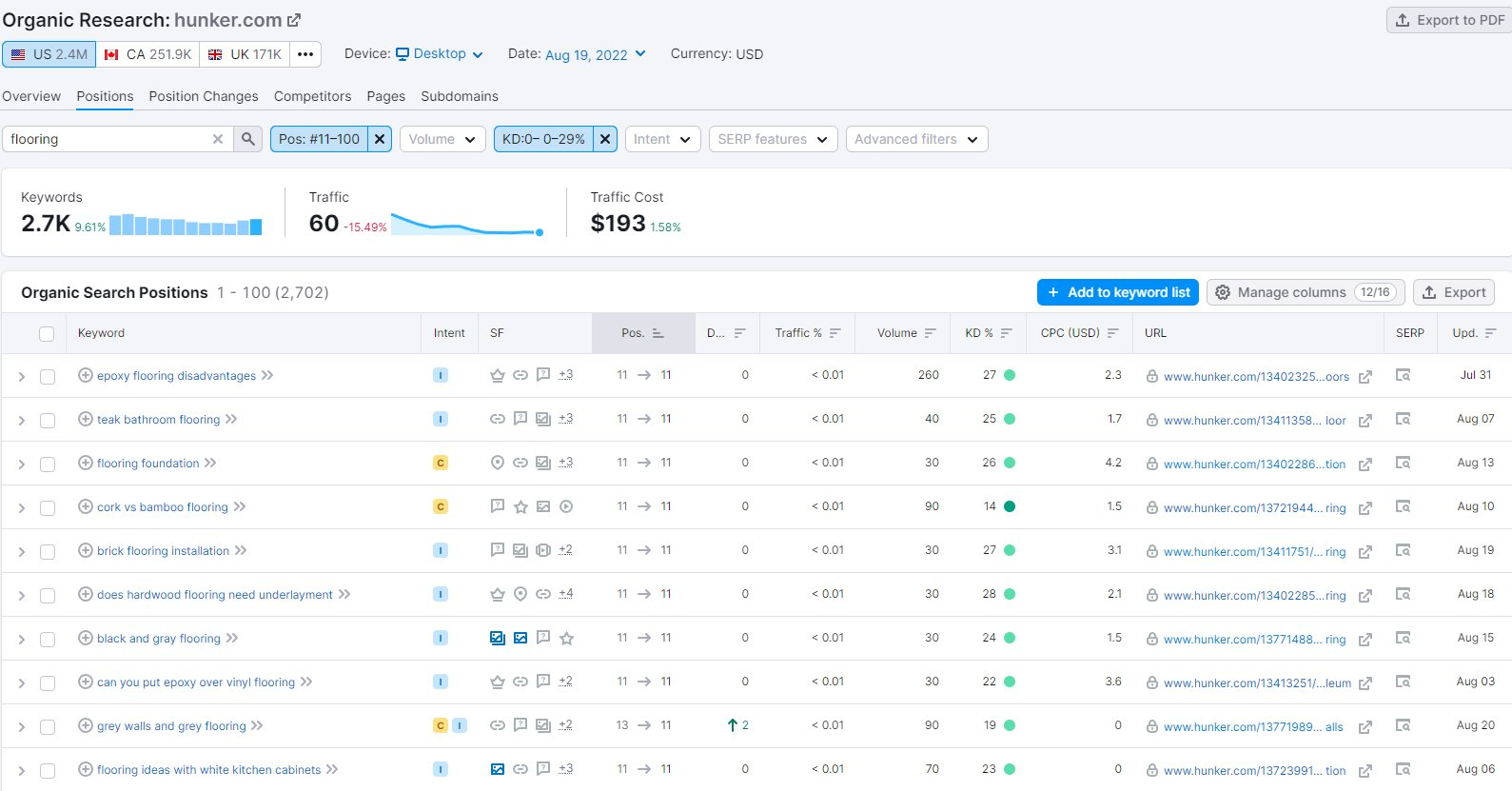Open hunker.com external link icon
Viewport: 1512px width, 791px height.
pyautogui.click(x=294, y=20)
